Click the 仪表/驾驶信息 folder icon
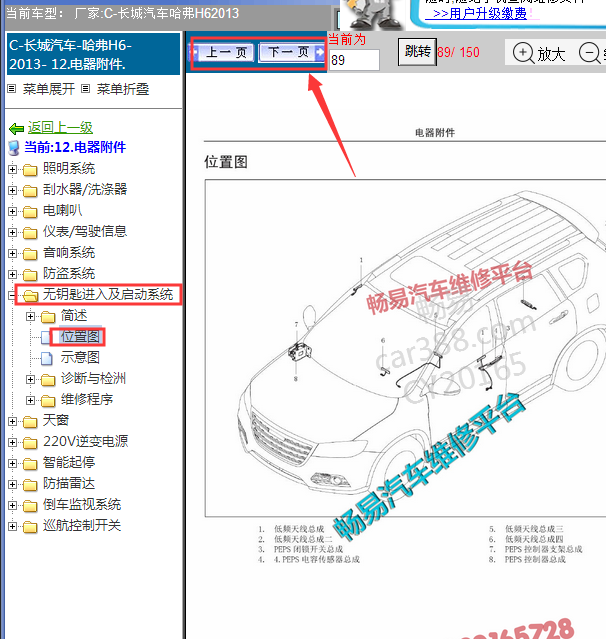This screenshot has width=606, height=639. point(30,232)
